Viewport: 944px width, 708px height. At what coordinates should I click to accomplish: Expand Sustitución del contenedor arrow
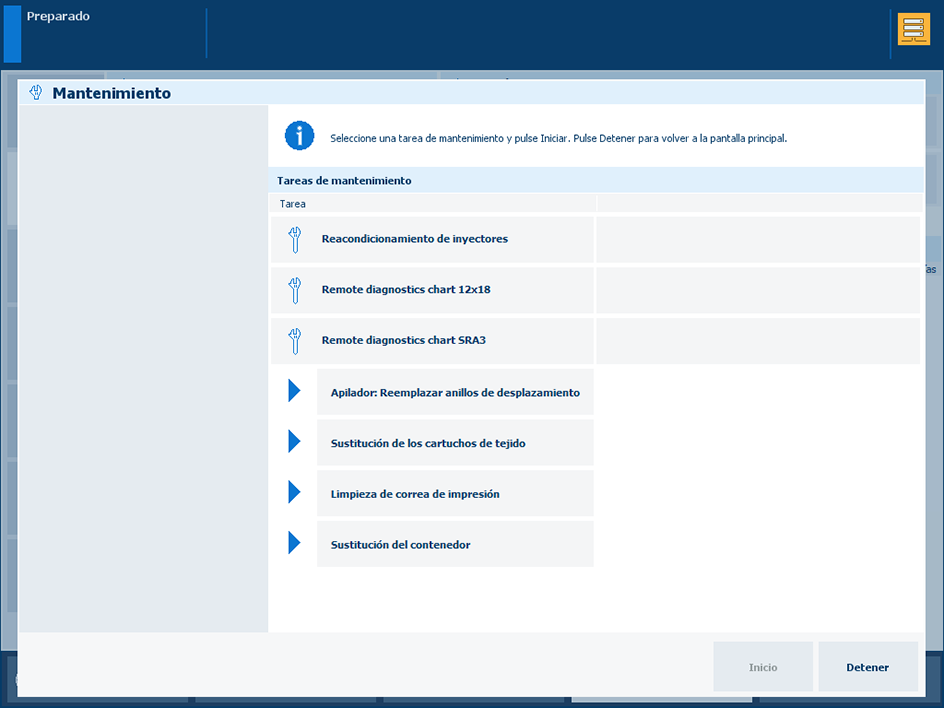click(294, 542)
